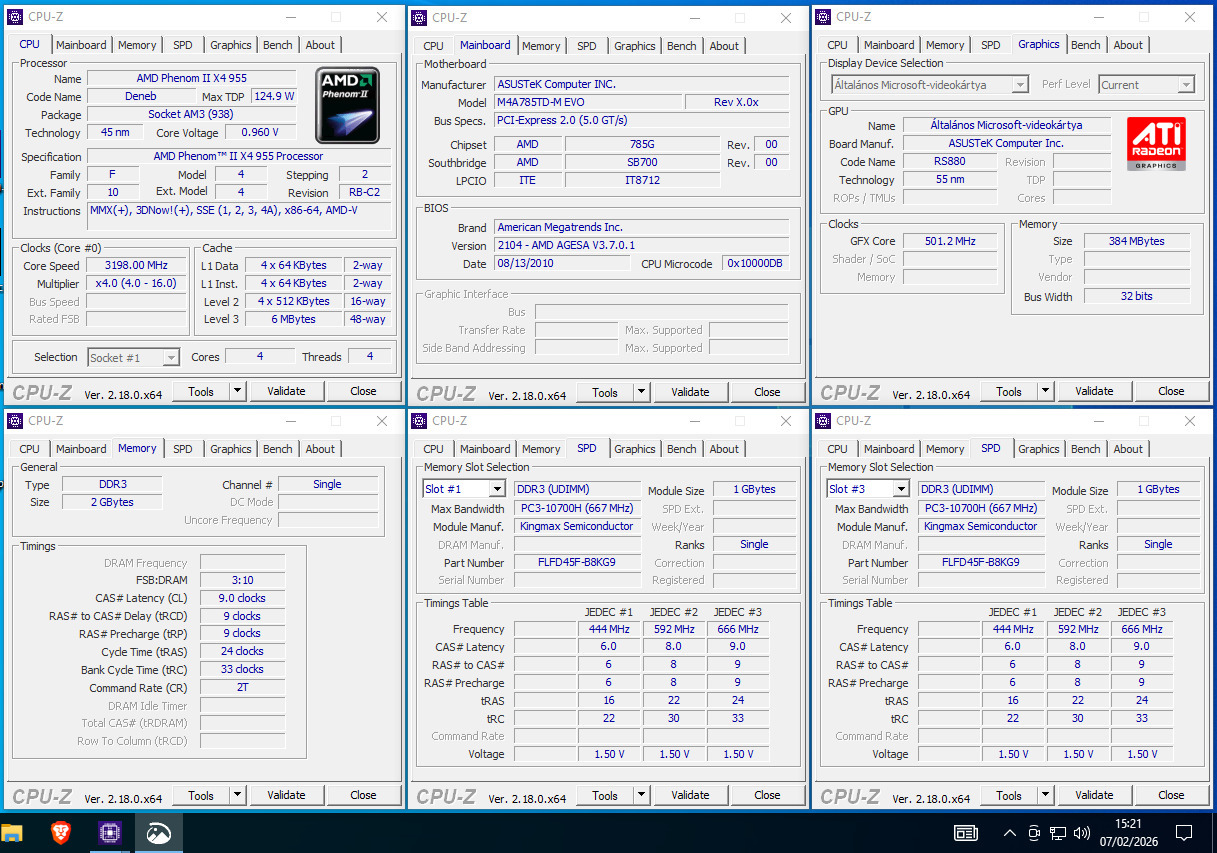Open the Tools dropdown arrow in Memory window

(x=237, y=795)
